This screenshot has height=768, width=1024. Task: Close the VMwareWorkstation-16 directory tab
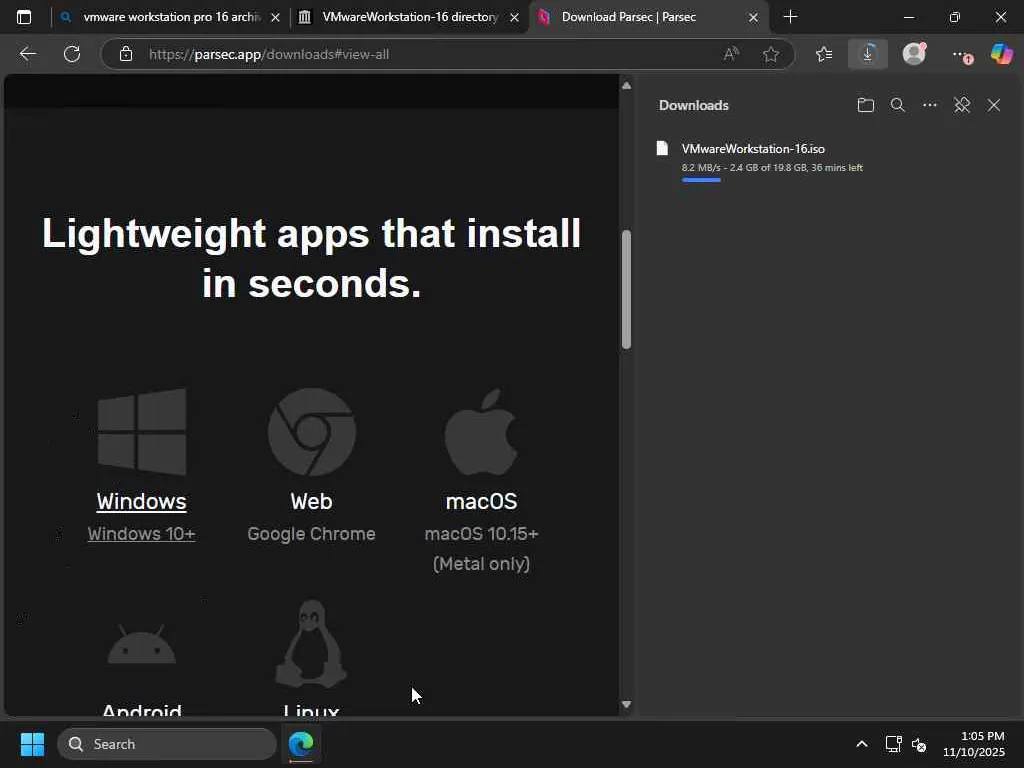pyautogui.click(x=515, y=18)
